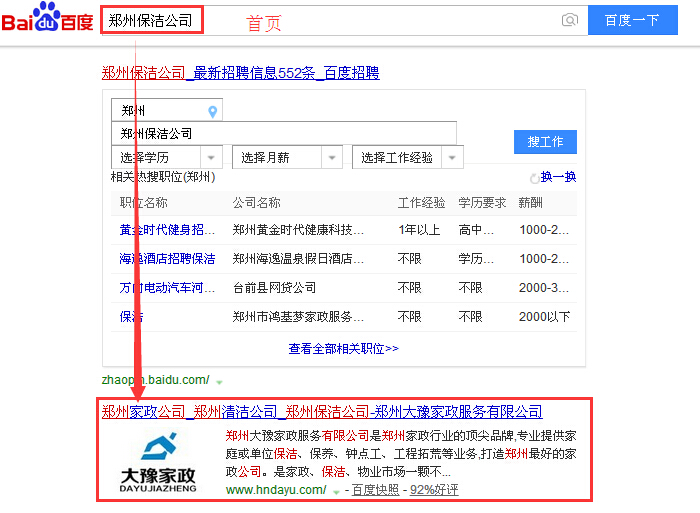The width and height of the screenshot is (700, 513).
Task: Focus the 郑州 city input field
Action: (167, 110)
